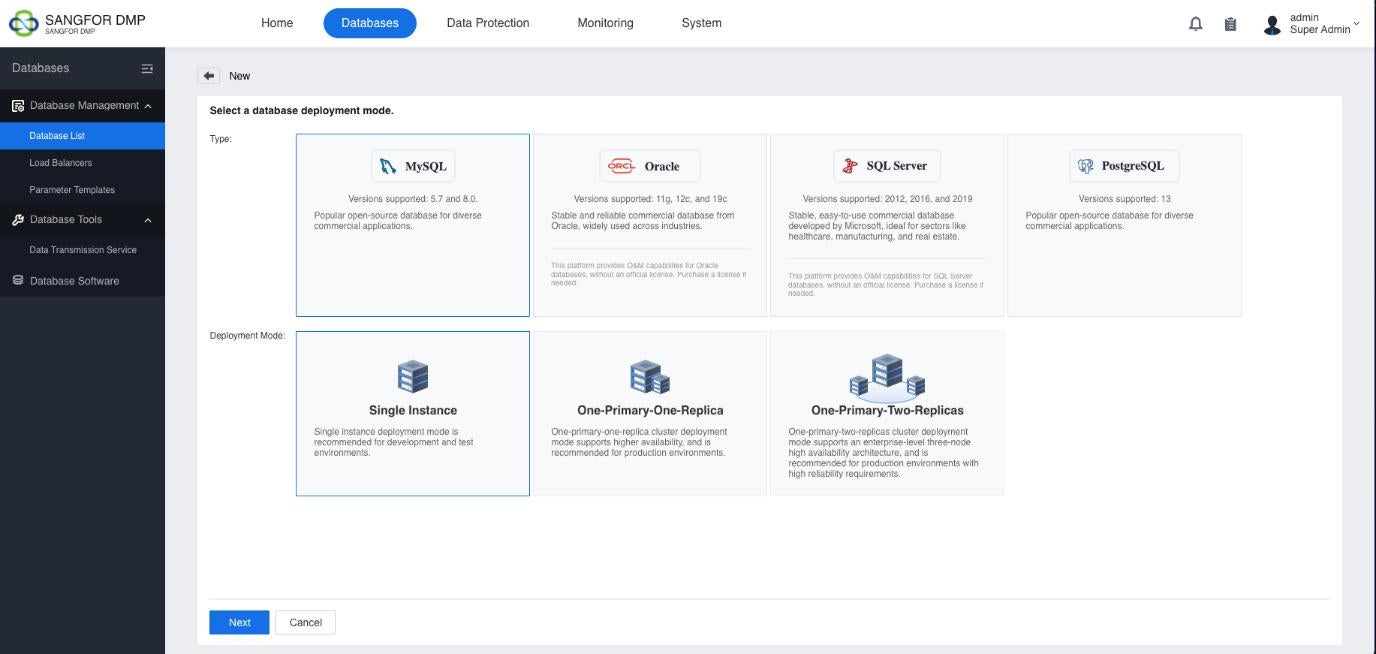
Task: Open Load Balancers in the sidebar
Action: pos(82,163)
